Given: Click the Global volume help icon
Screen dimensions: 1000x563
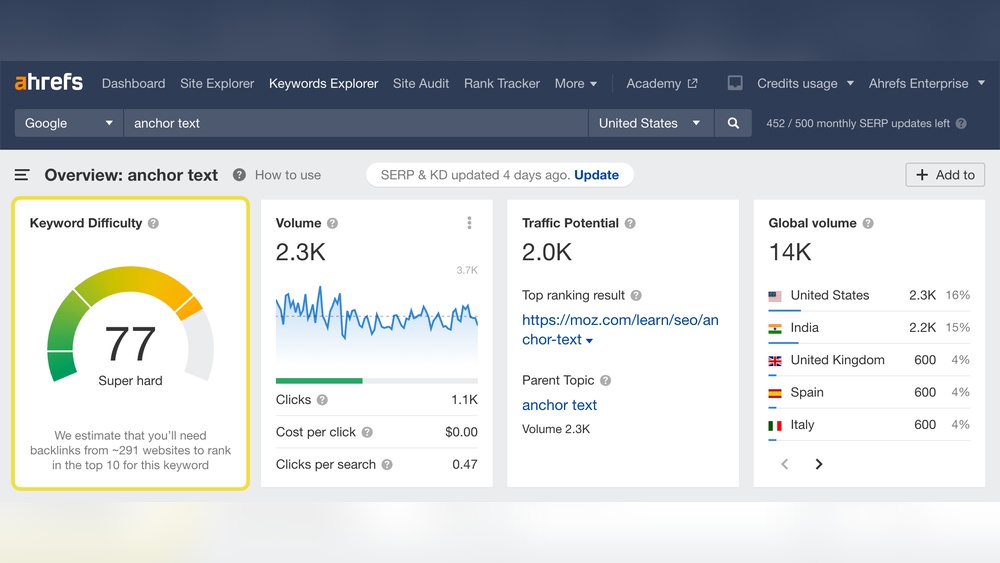Looking at the screenshot, I should pyautogui.click(x=868, y=223).
